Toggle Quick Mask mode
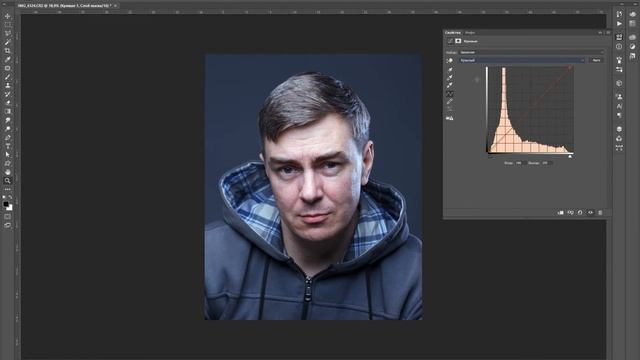The width and height of the screenshot is (640, 360). 7,217
